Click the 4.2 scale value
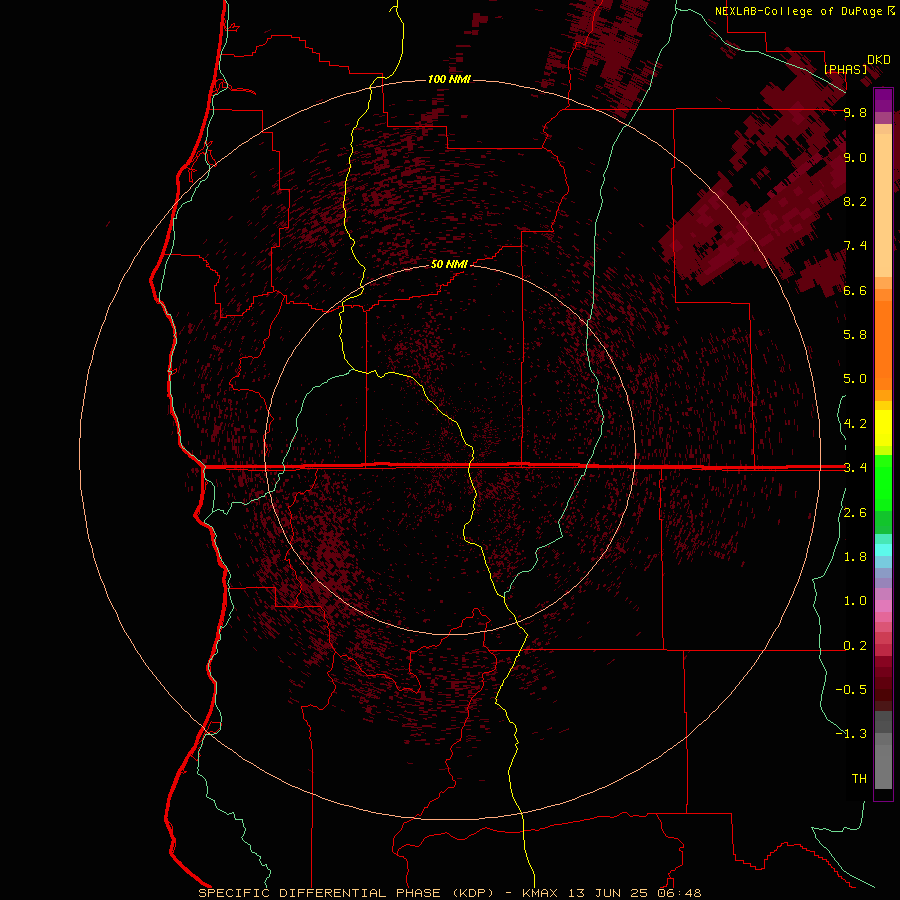Screen dimensions: 900x900 pos(855,424)
